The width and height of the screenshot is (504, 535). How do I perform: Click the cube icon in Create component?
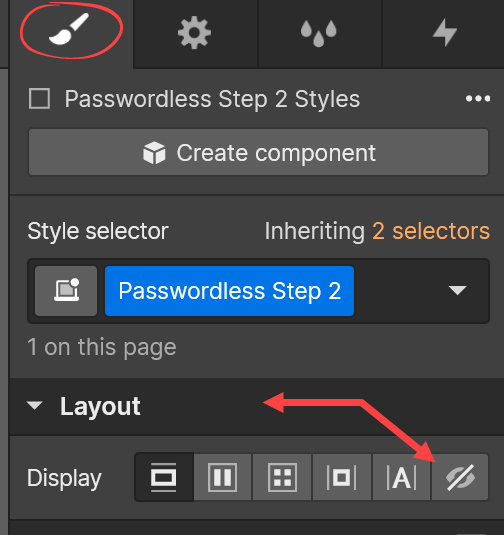154,153
